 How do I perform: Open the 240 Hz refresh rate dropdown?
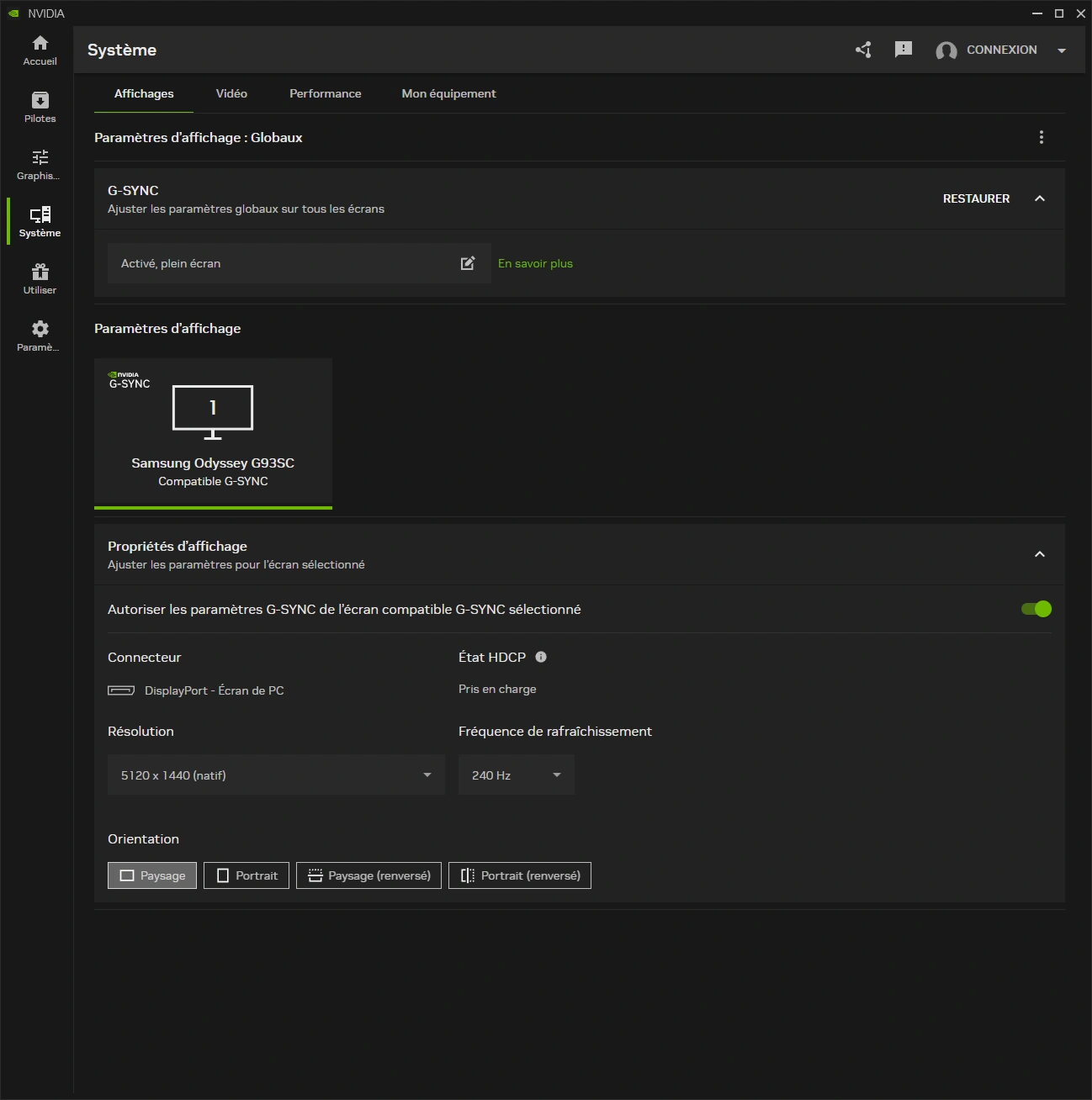517,775
